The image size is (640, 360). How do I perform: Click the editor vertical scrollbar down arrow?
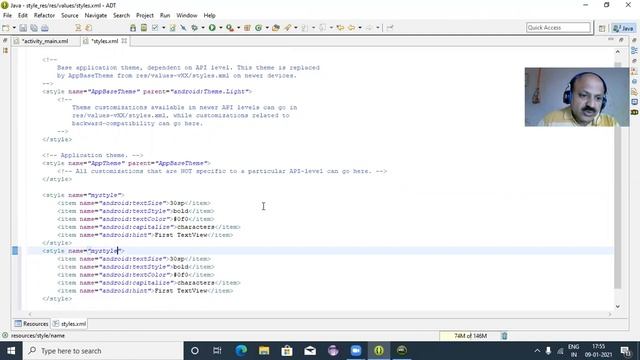(x=618, y=307)
